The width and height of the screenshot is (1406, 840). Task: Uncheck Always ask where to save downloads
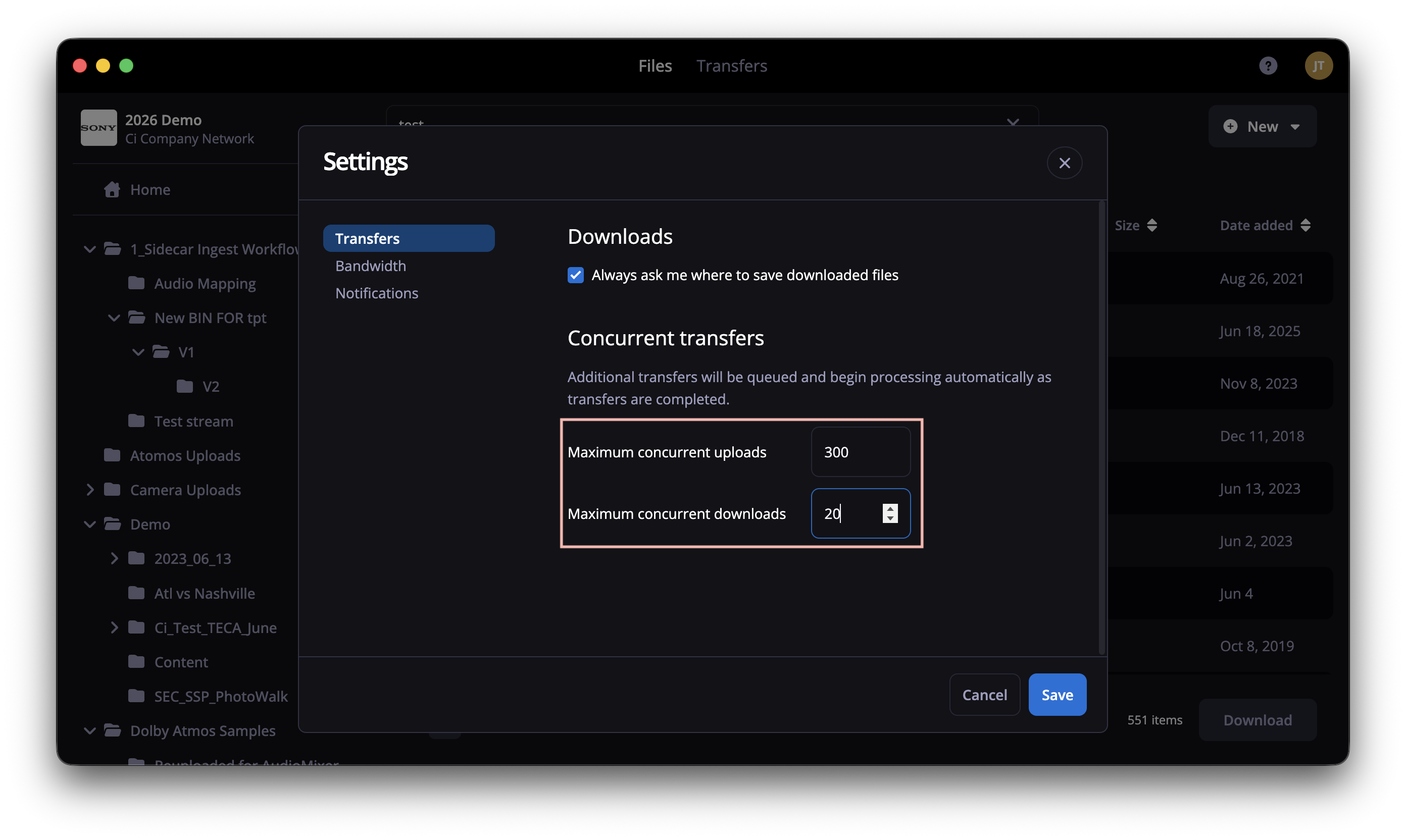tap(575, 275)
